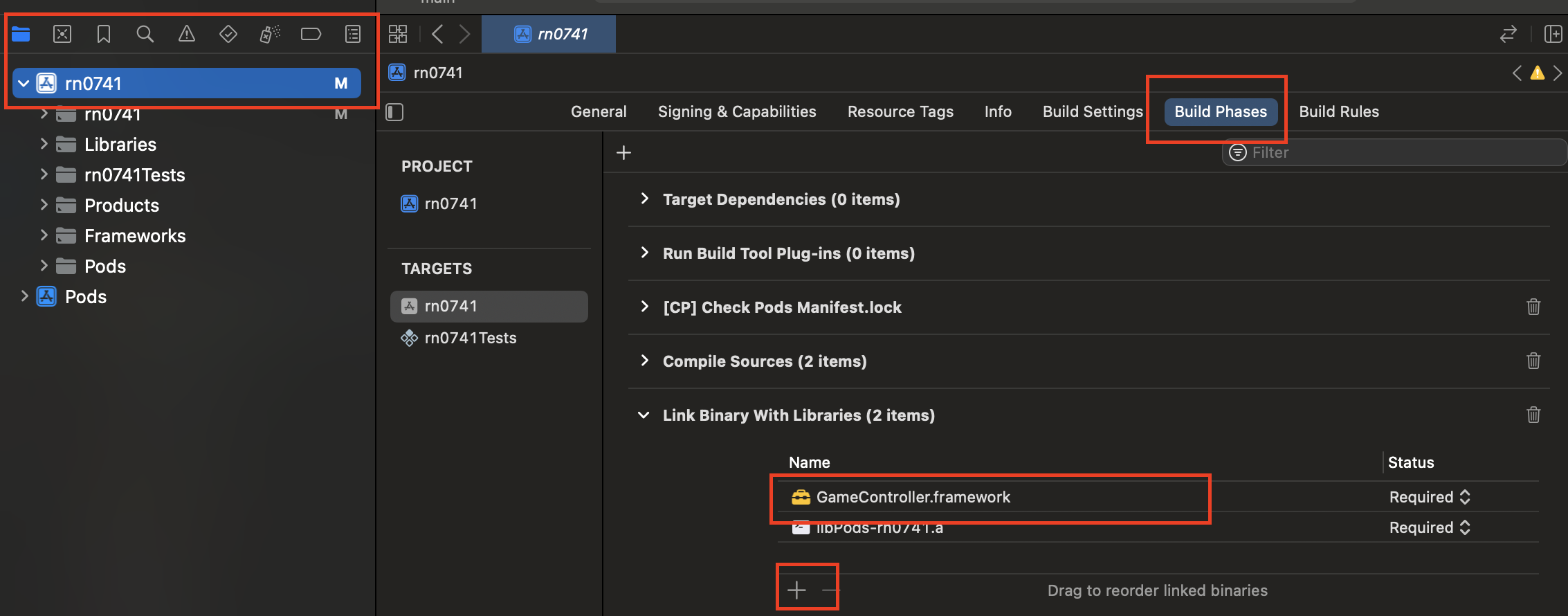This screenshot has width=1568, height=616.
Task: Select the rn0741 target
Action: click(489, 306)
